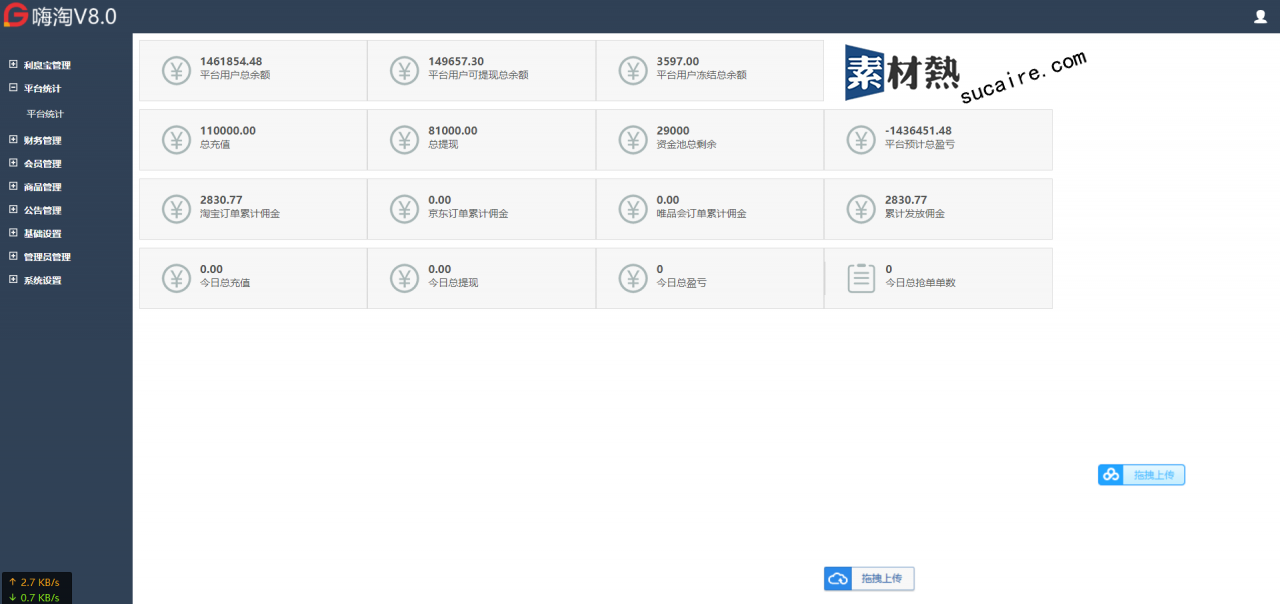Click cloud icon on blue-bordered 拖拽上传 button
1280x604 pixels.
click(x=1110, y=475)
